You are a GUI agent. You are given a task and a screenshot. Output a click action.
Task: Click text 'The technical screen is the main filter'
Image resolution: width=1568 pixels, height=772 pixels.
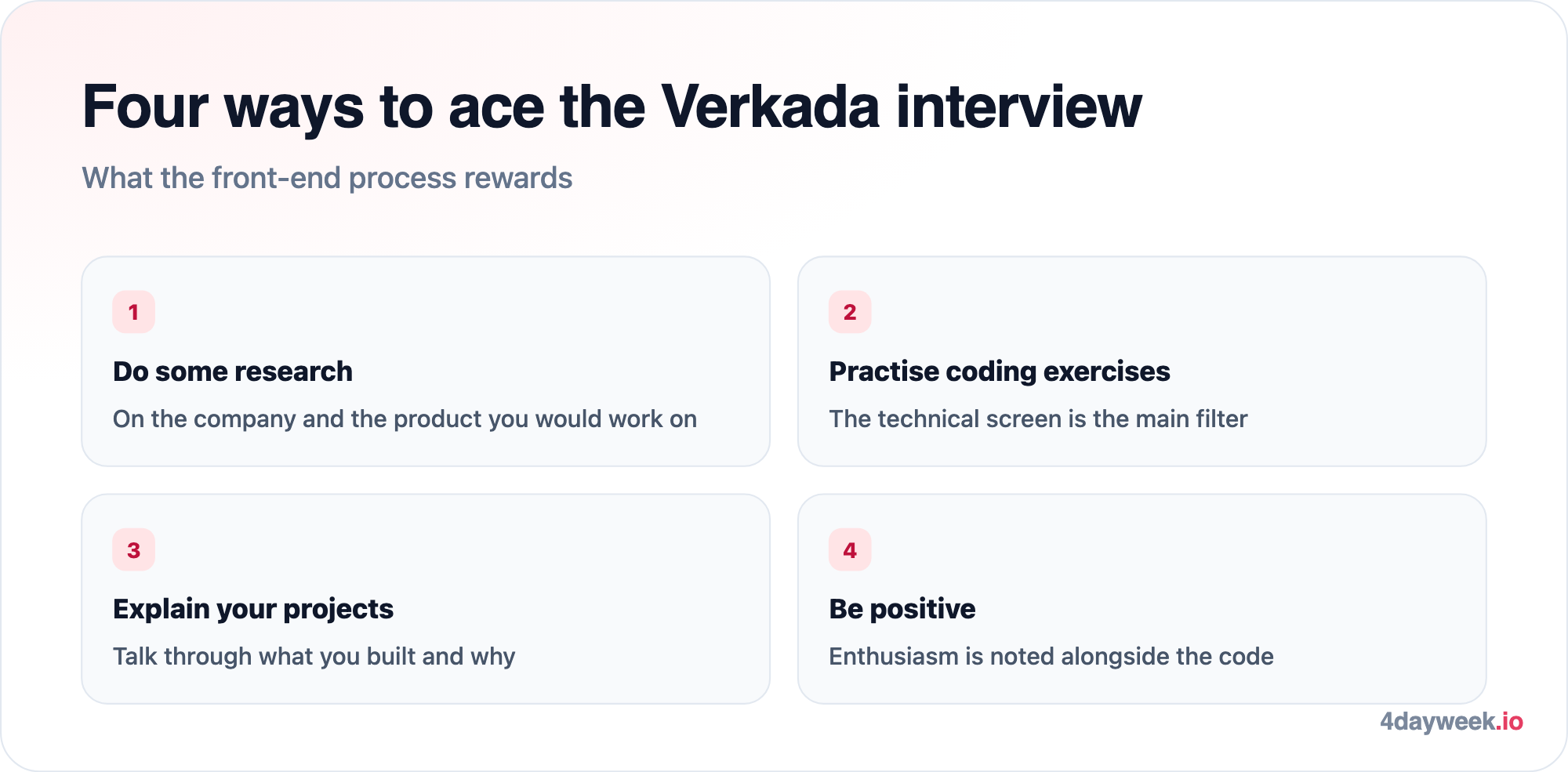point(1038,419)
